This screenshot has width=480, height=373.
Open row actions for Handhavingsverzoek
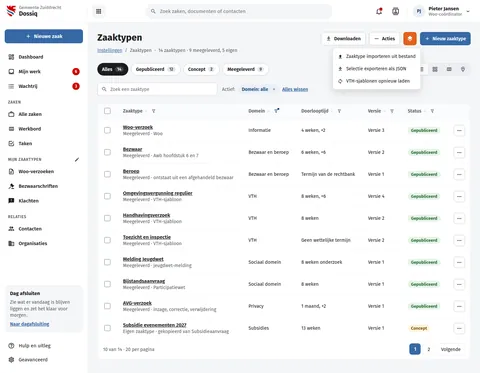459,218
